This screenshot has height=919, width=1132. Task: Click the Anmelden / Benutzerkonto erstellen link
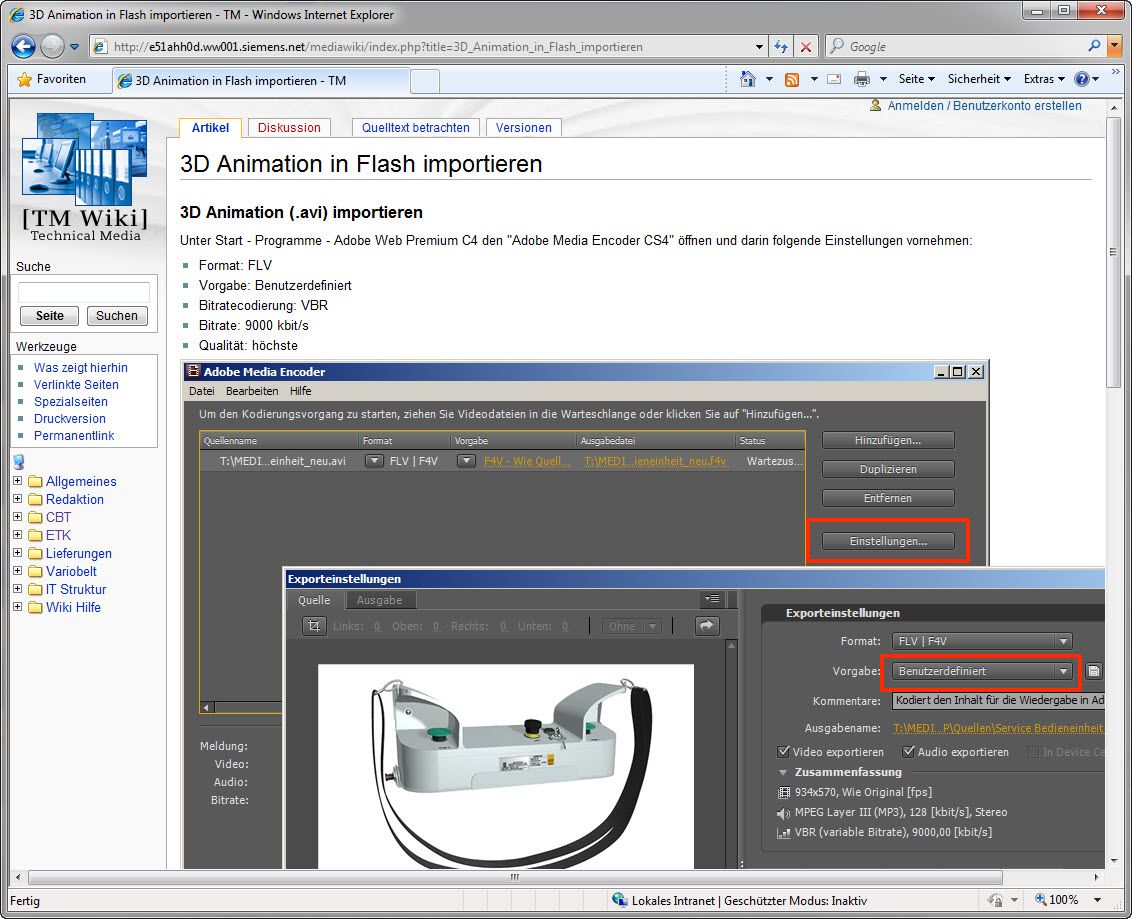pos(984,106)
